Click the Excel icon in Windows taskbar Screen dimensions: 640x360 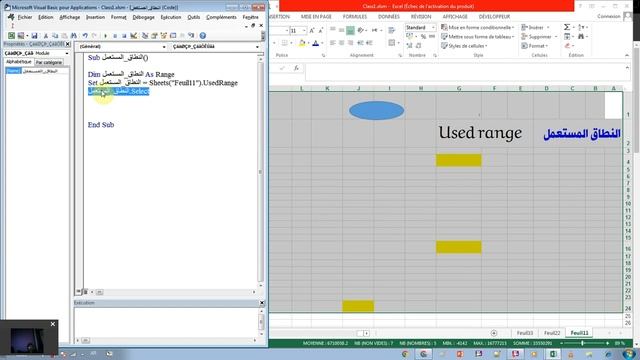pyautogui.click(x=553, y=354)
